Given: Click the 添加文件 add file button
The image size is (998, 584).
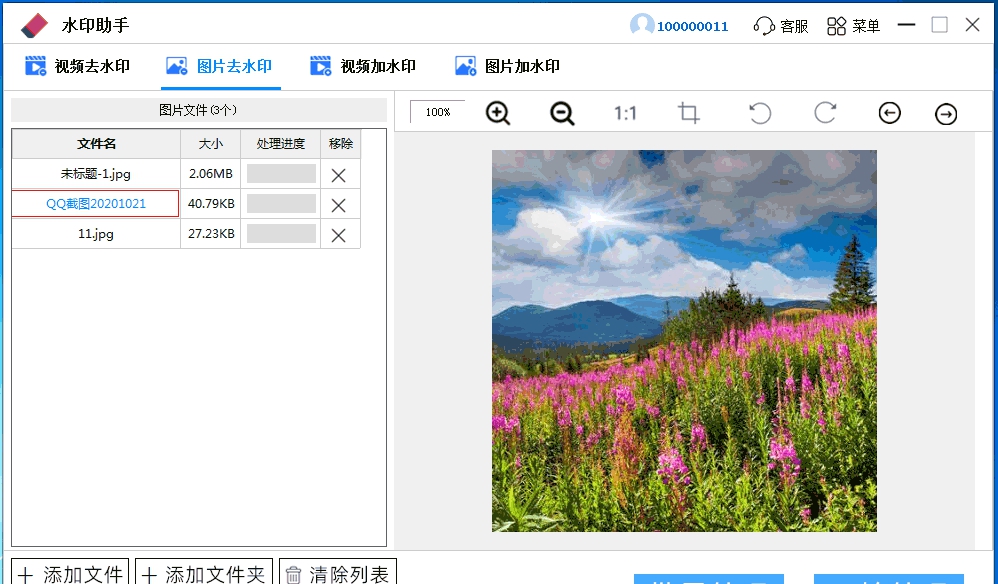Looking at the screenshot, I should (x=68, y=572).
